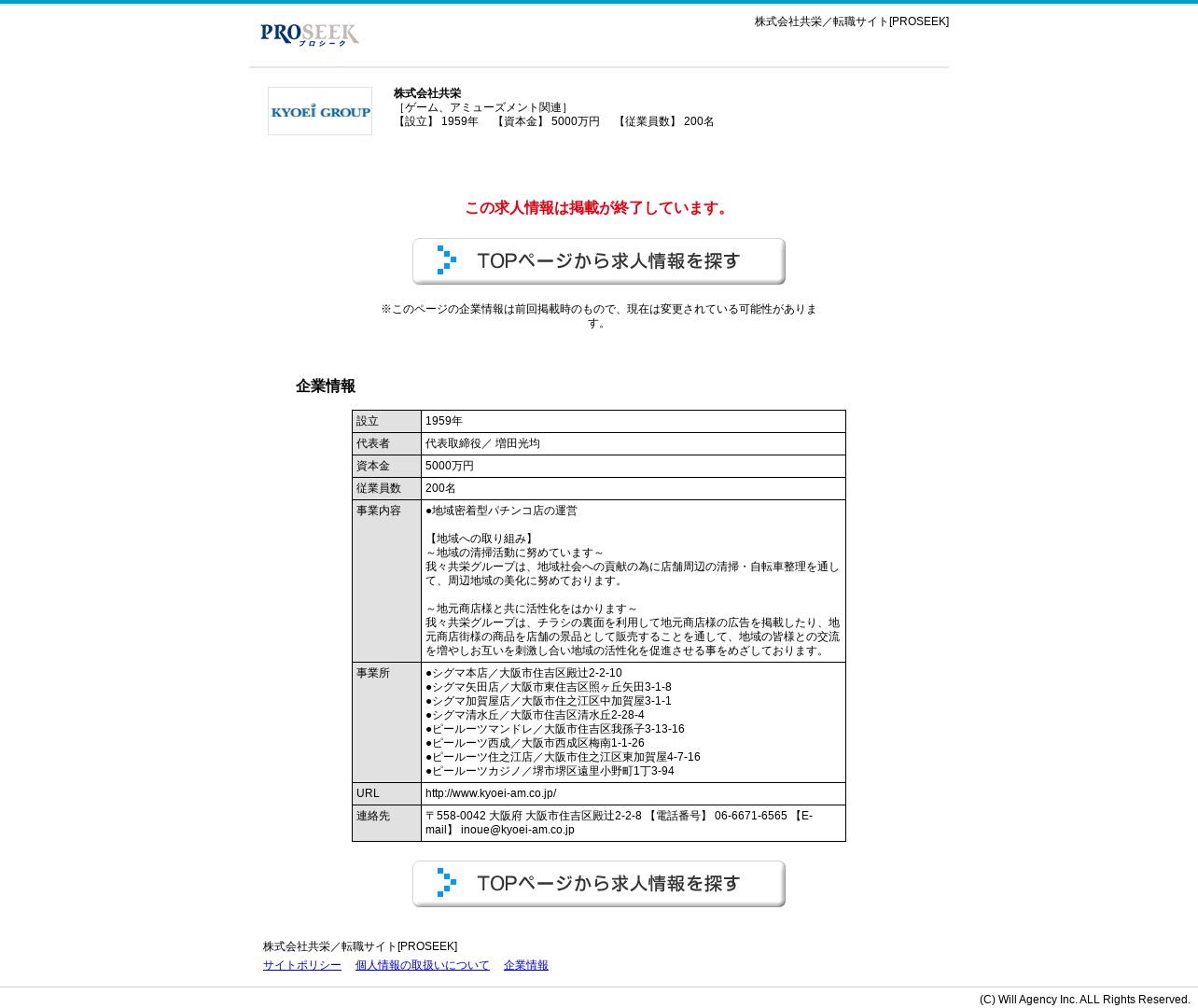
Task: Click the シグマ本店 address line
Action: (523, 674)
